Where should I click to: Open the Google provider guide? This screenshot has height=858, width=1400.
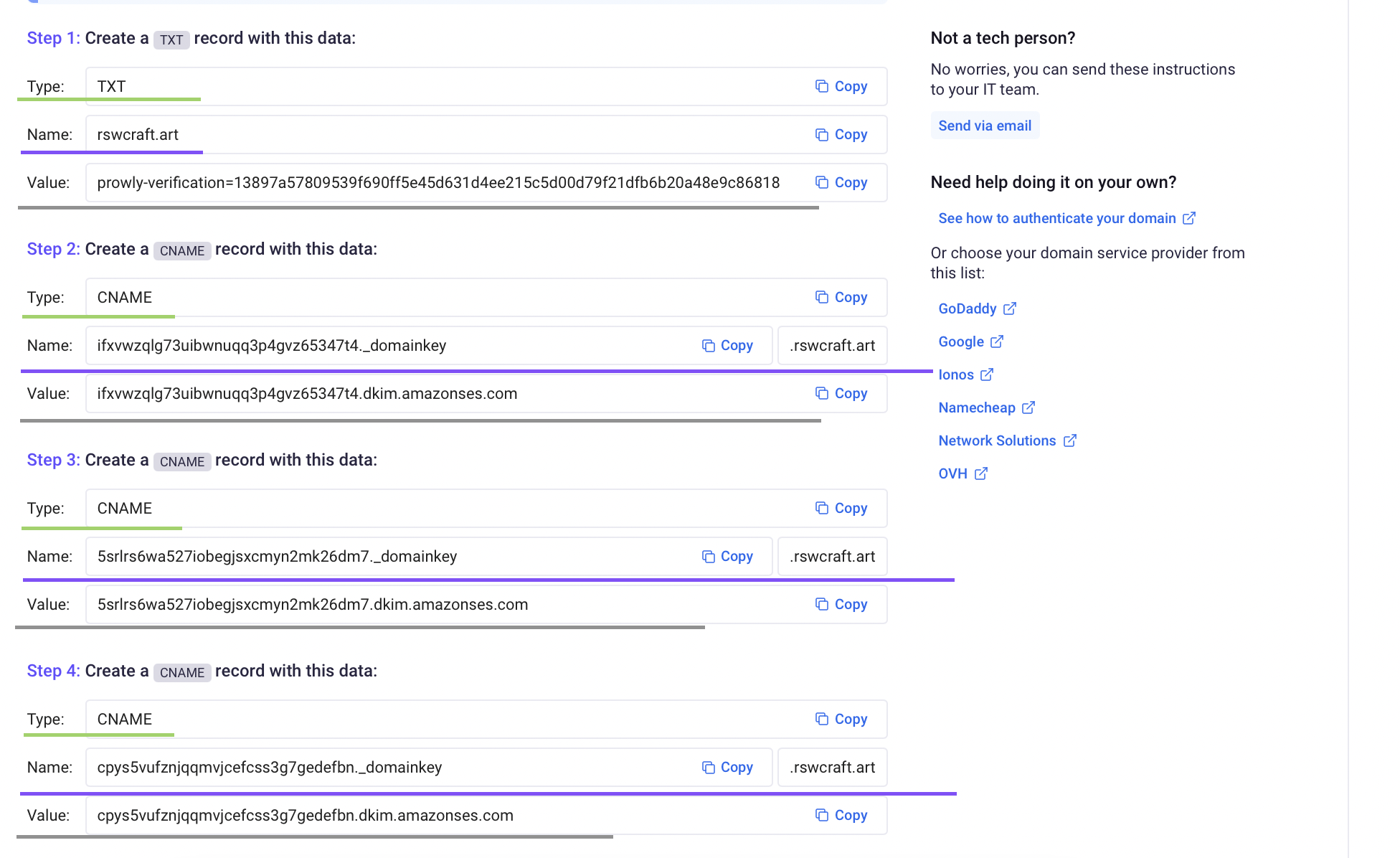coord(970,341)
